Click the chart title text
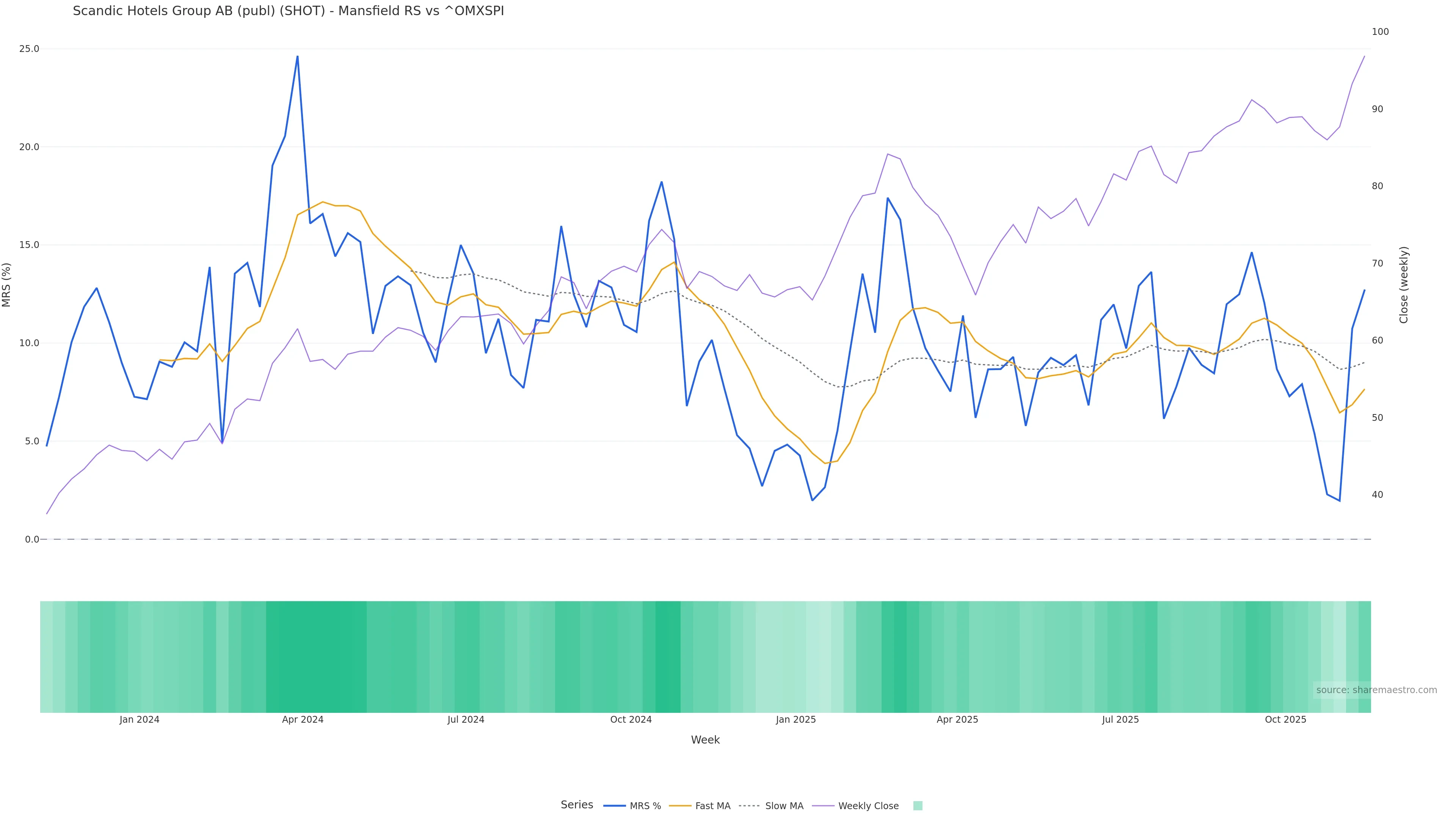This screenshot has height=819, width=1456. click(288, 11)
